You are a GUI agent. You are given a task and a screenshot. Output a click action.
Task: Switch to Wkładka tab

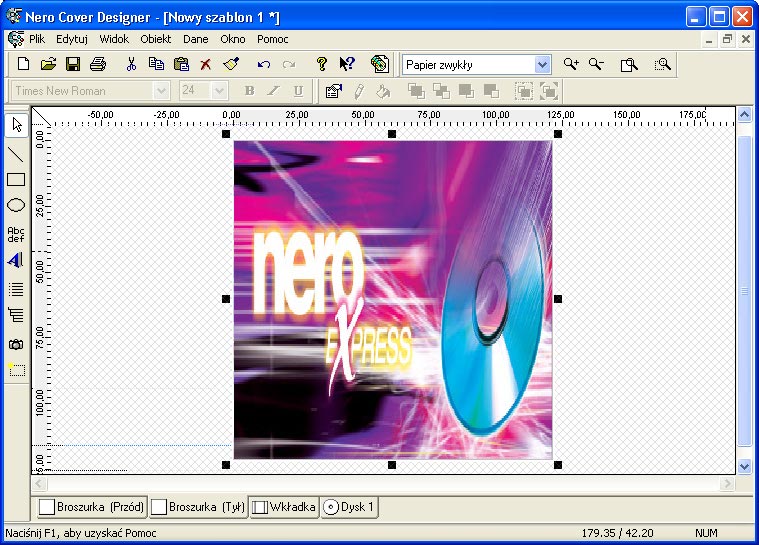click(284, 507)
